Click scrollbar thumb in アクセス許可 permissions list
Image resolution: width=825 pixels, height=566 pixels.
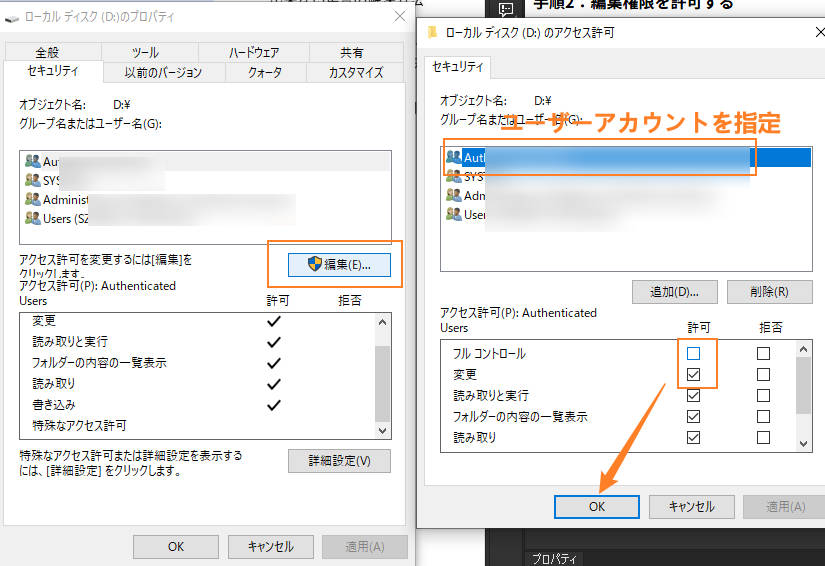point(803,386)
